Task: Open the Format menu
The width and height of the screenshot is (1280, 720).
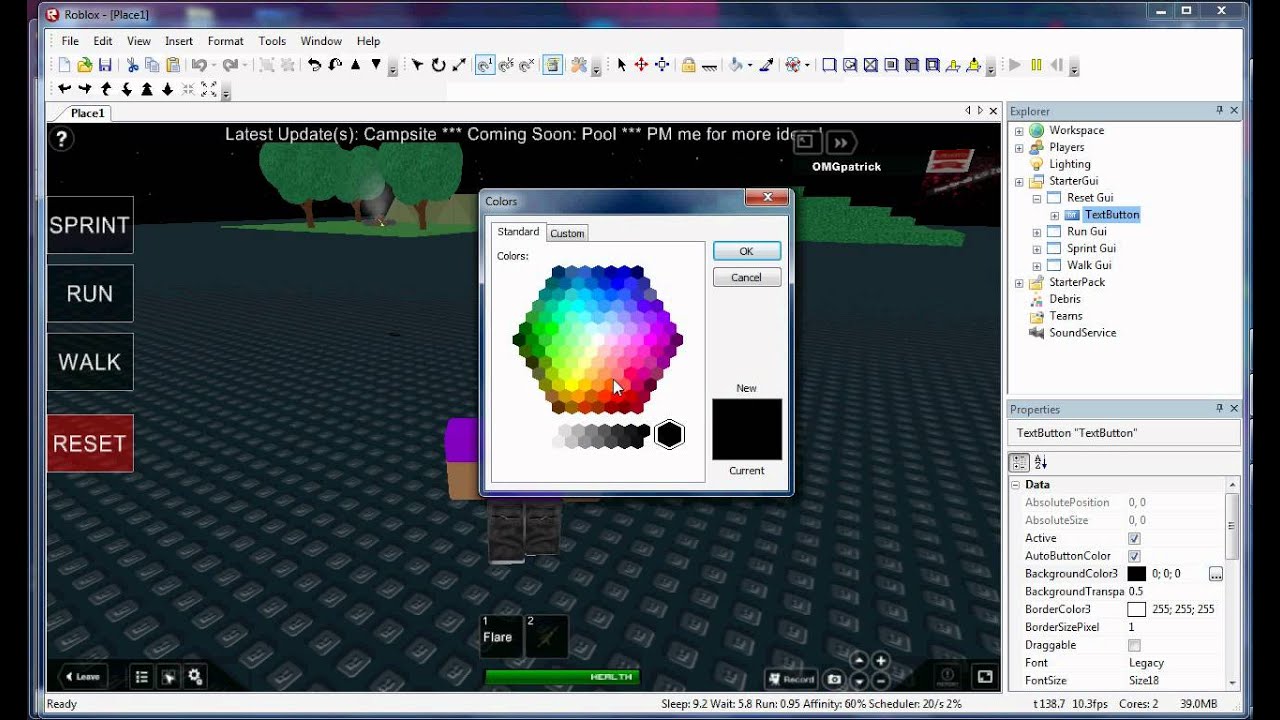Action: pos(226,41)
